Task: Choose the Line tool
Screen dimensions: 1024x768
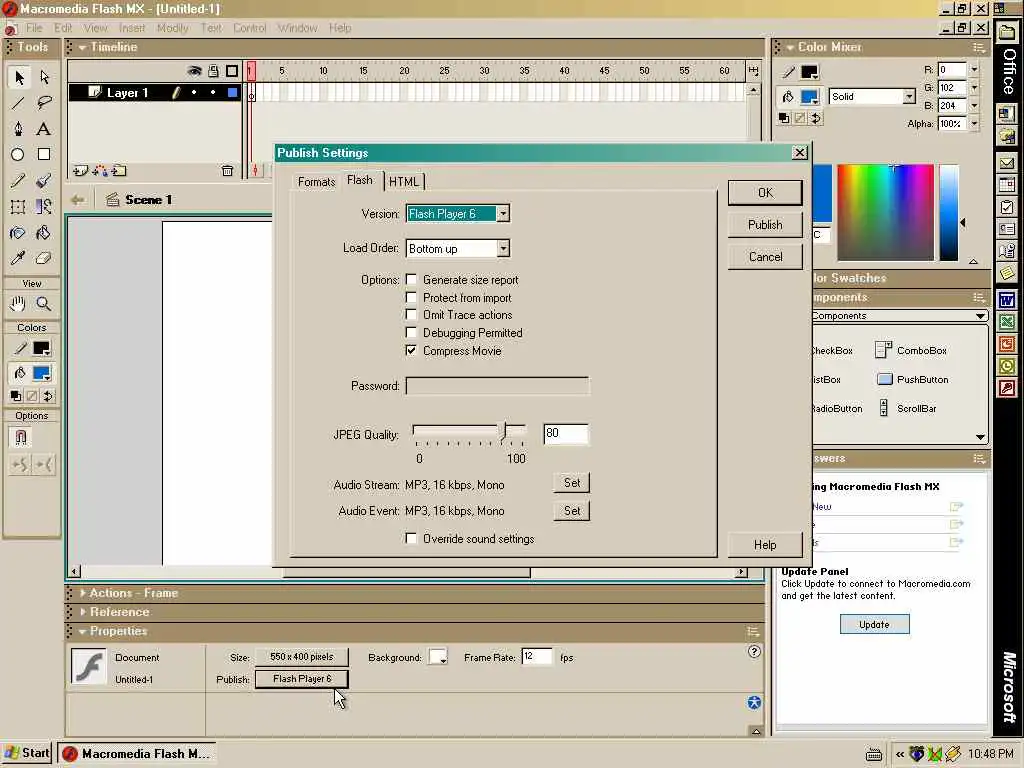Action: [x=18, y=103]
